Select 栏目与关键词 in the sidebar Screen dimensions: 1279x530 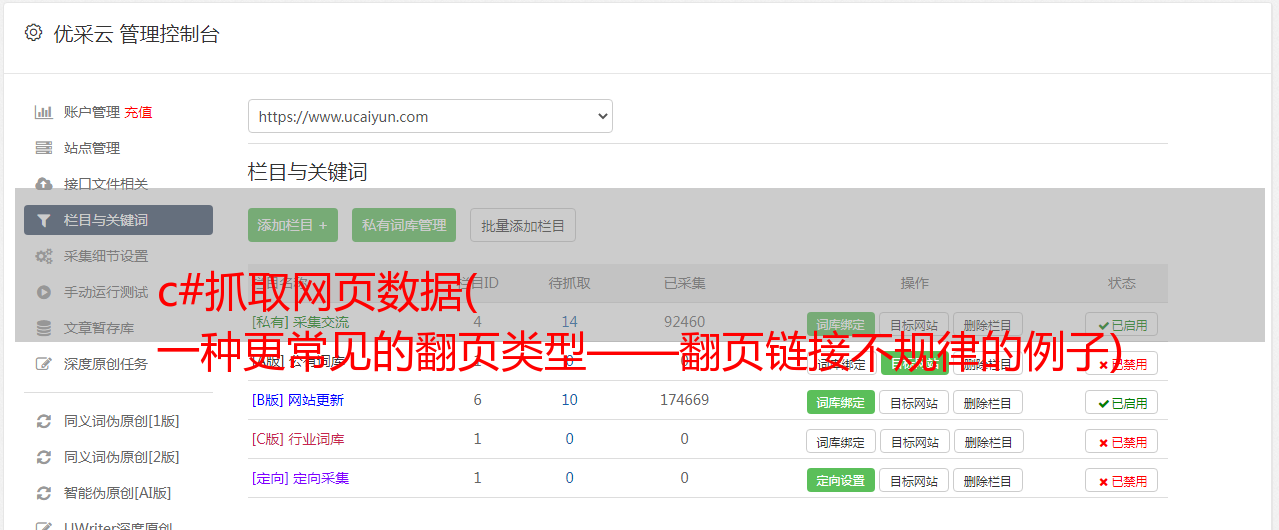[118, 220]
